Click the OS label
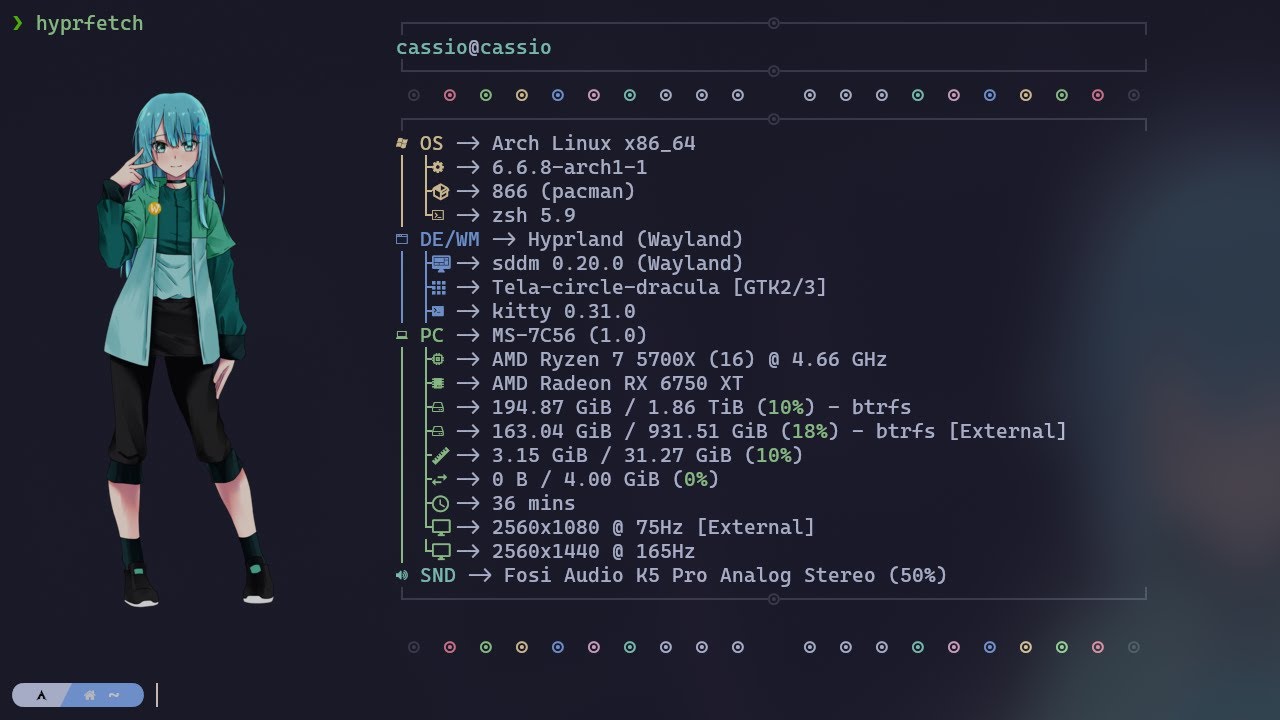 pos(431,143)
